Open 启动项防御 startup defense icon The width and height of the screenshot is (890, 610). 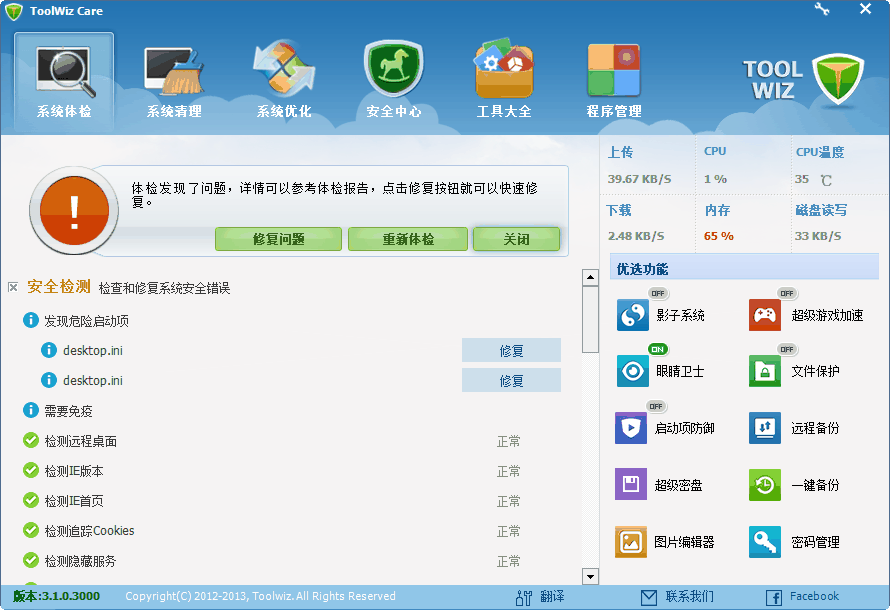tap(631, 428)
